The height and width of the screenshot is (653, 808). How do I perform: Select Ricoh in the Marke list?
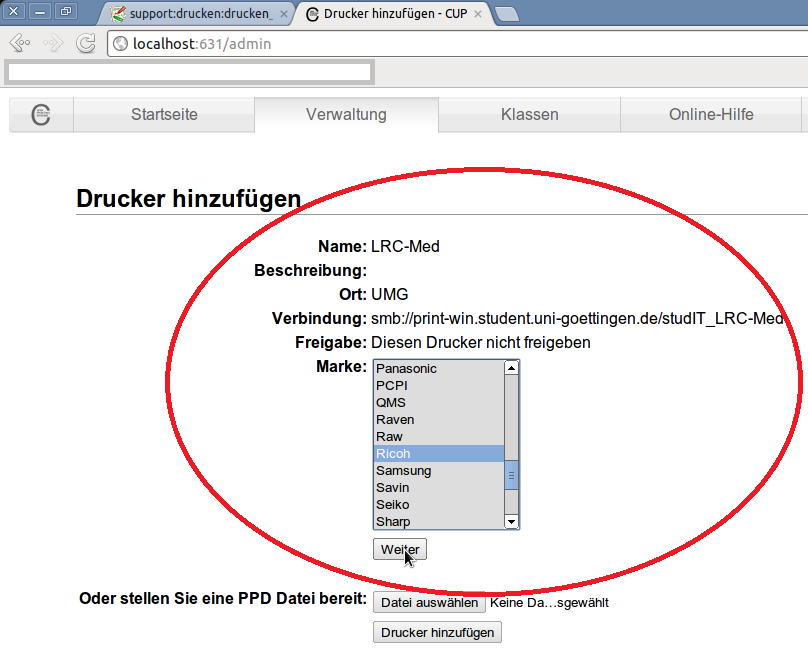coord(439,454)
